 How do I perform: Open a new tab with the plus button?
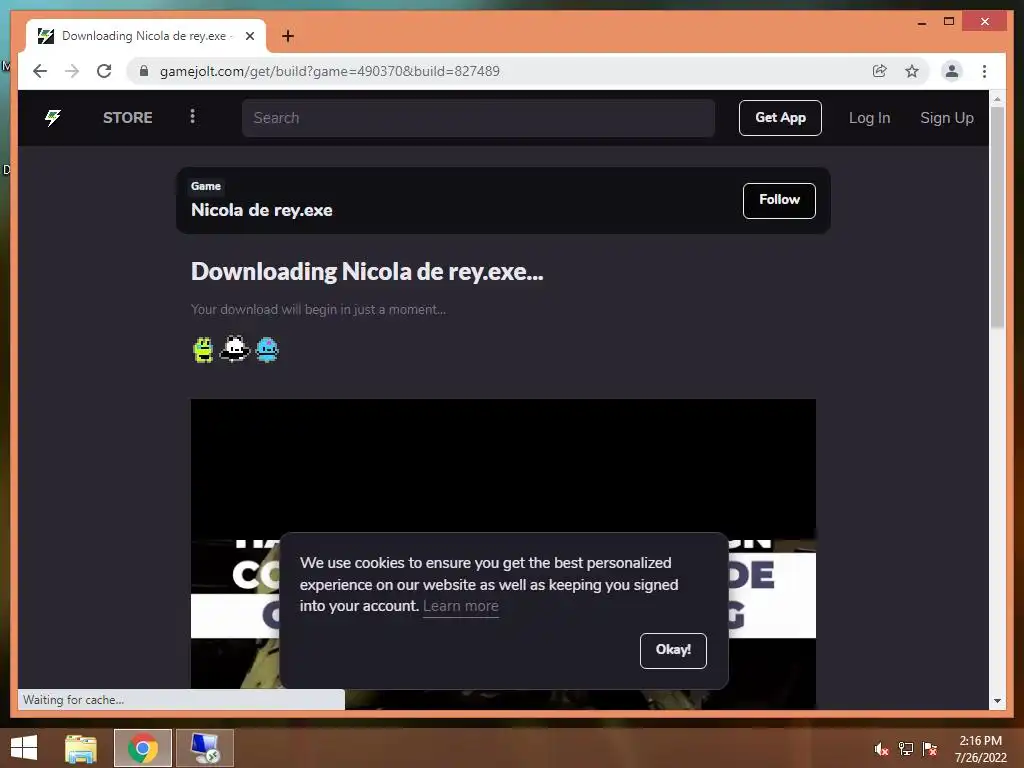288,36
